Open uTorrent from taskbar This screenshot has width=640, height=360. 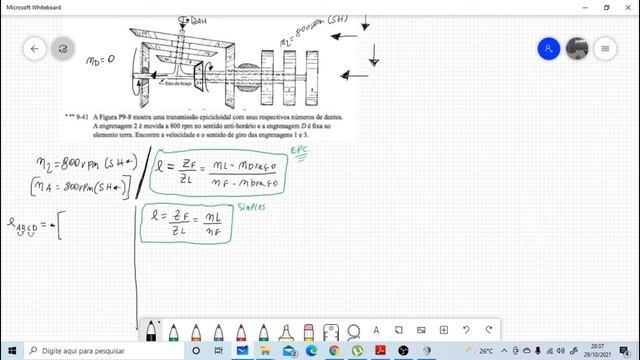[358, 351]
